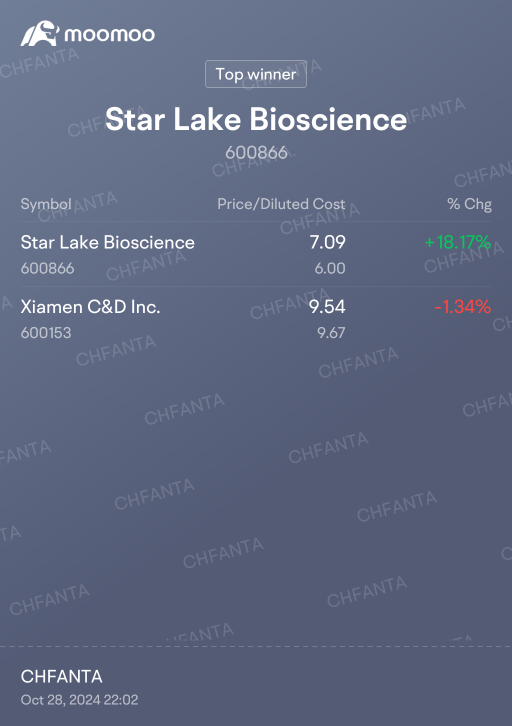The image size is (512, 726).
Task: Click ticker code 600866 under the headline
Action: [256, 153]
